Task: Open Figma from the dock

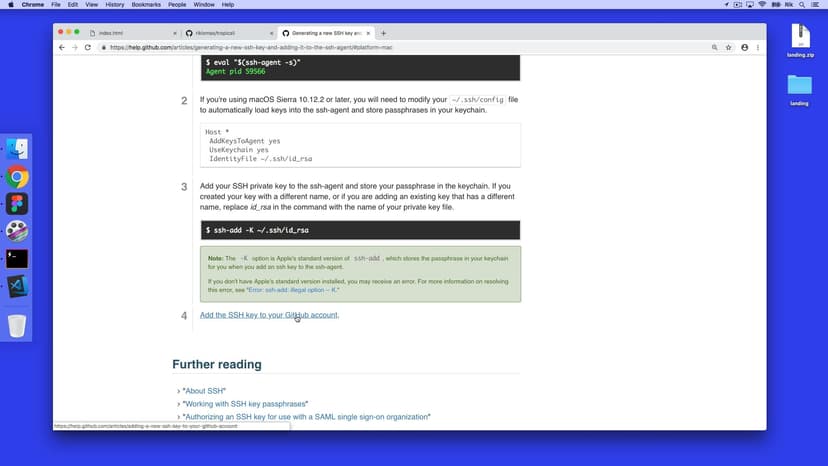Action: (17, 204)
